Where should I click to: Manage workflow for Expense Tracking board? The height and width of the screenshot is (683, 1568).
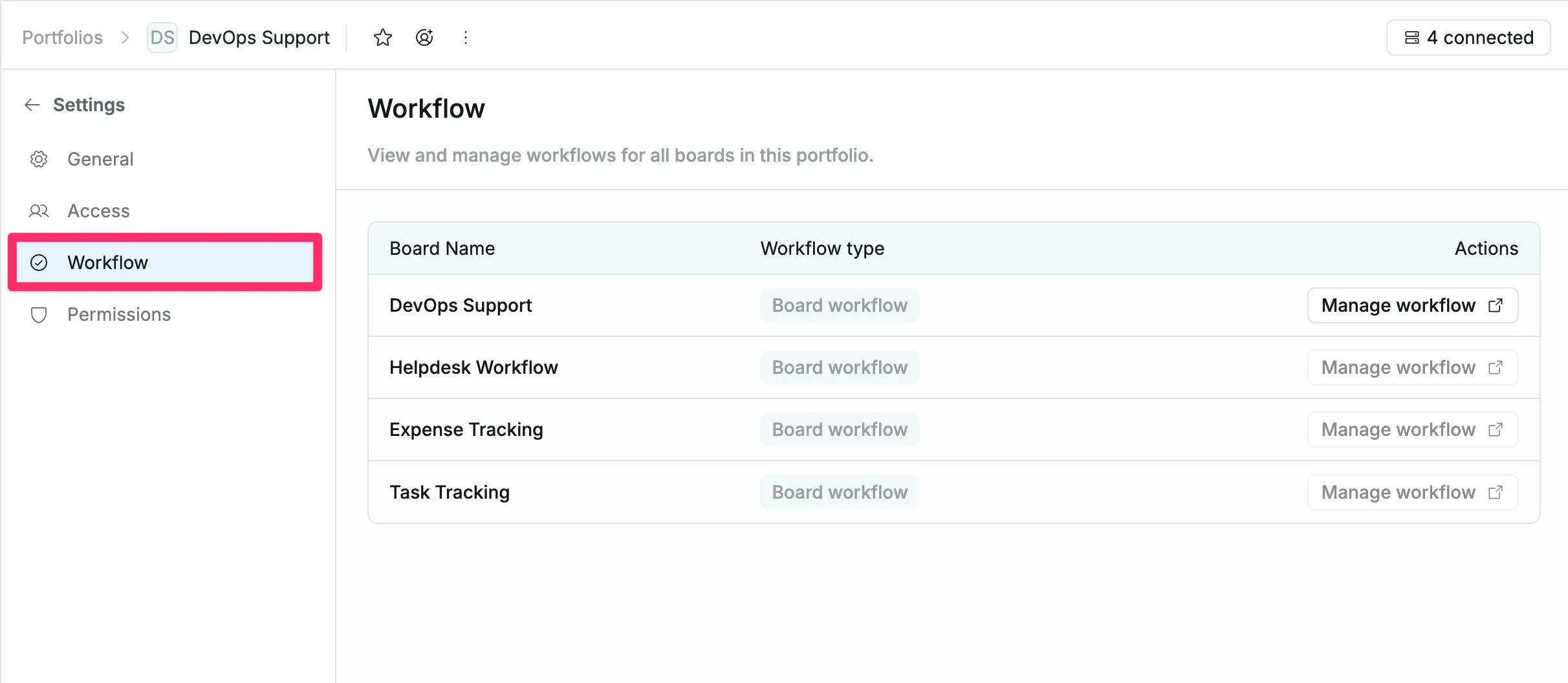click(1413, 429)
